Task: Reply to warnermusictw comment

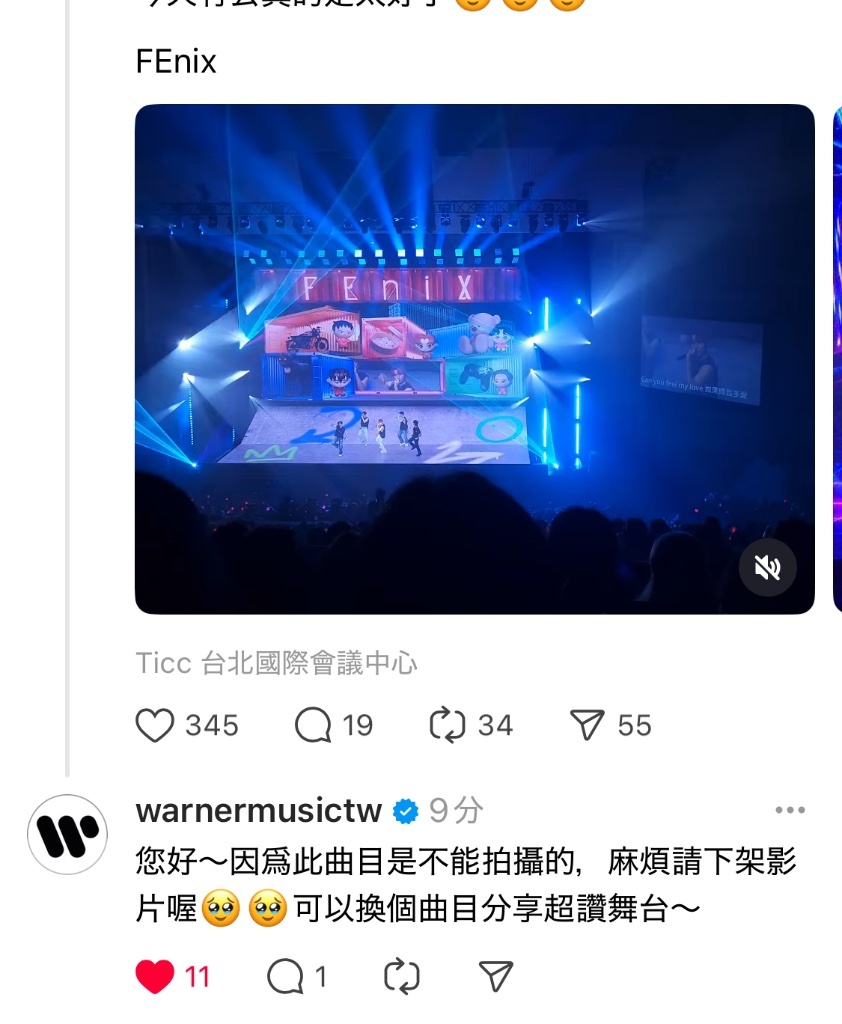Action: pos(285,976)
